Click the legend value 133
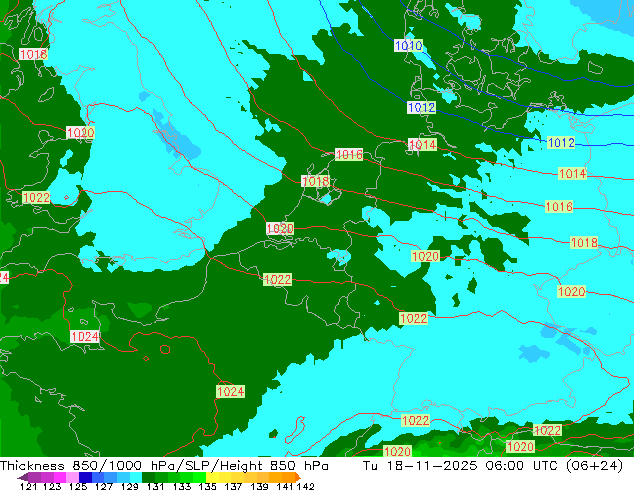Screen dimensions: 634x490 [x=181, y=486]
